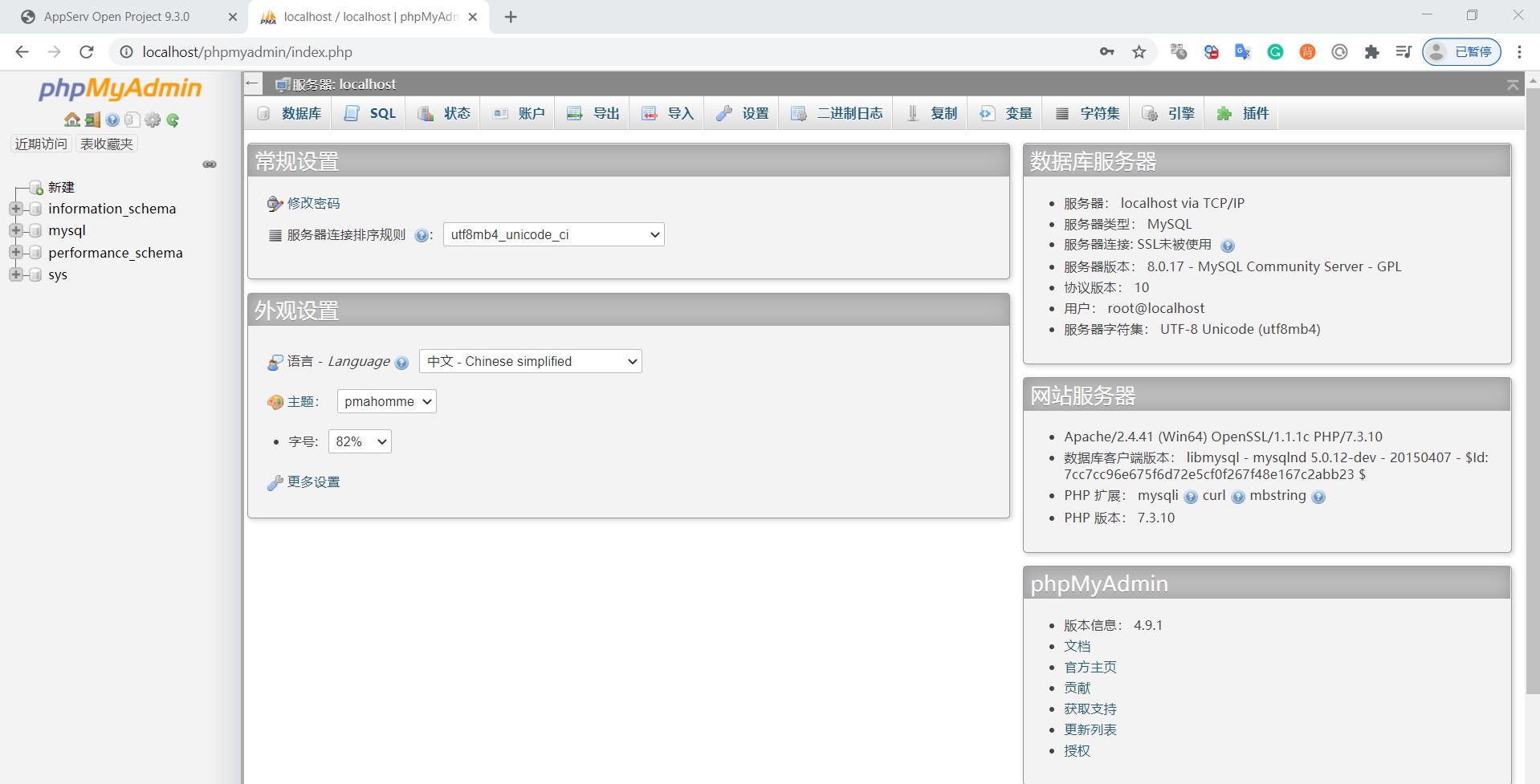This screenshot has height=784, width=1540.
Task: Open the 官方主页 link
Action: pyautogui.click(x=1090, y=667)
